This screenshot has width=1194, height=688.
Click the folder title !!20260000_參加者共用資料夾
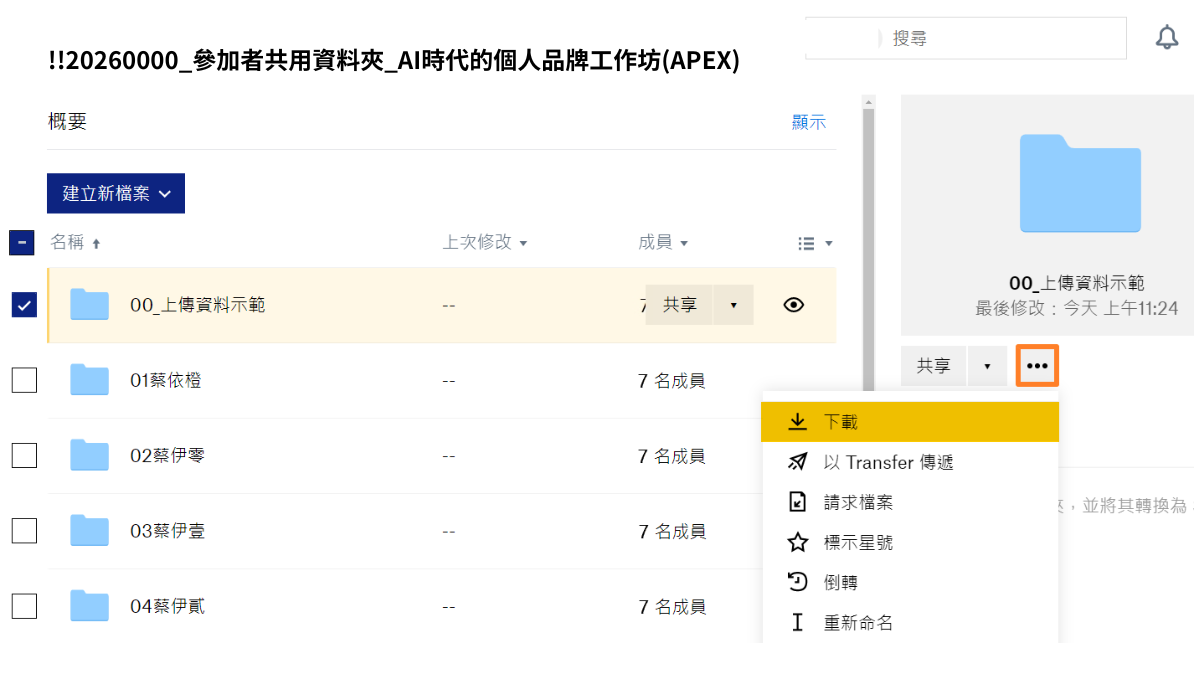[394, 60]
